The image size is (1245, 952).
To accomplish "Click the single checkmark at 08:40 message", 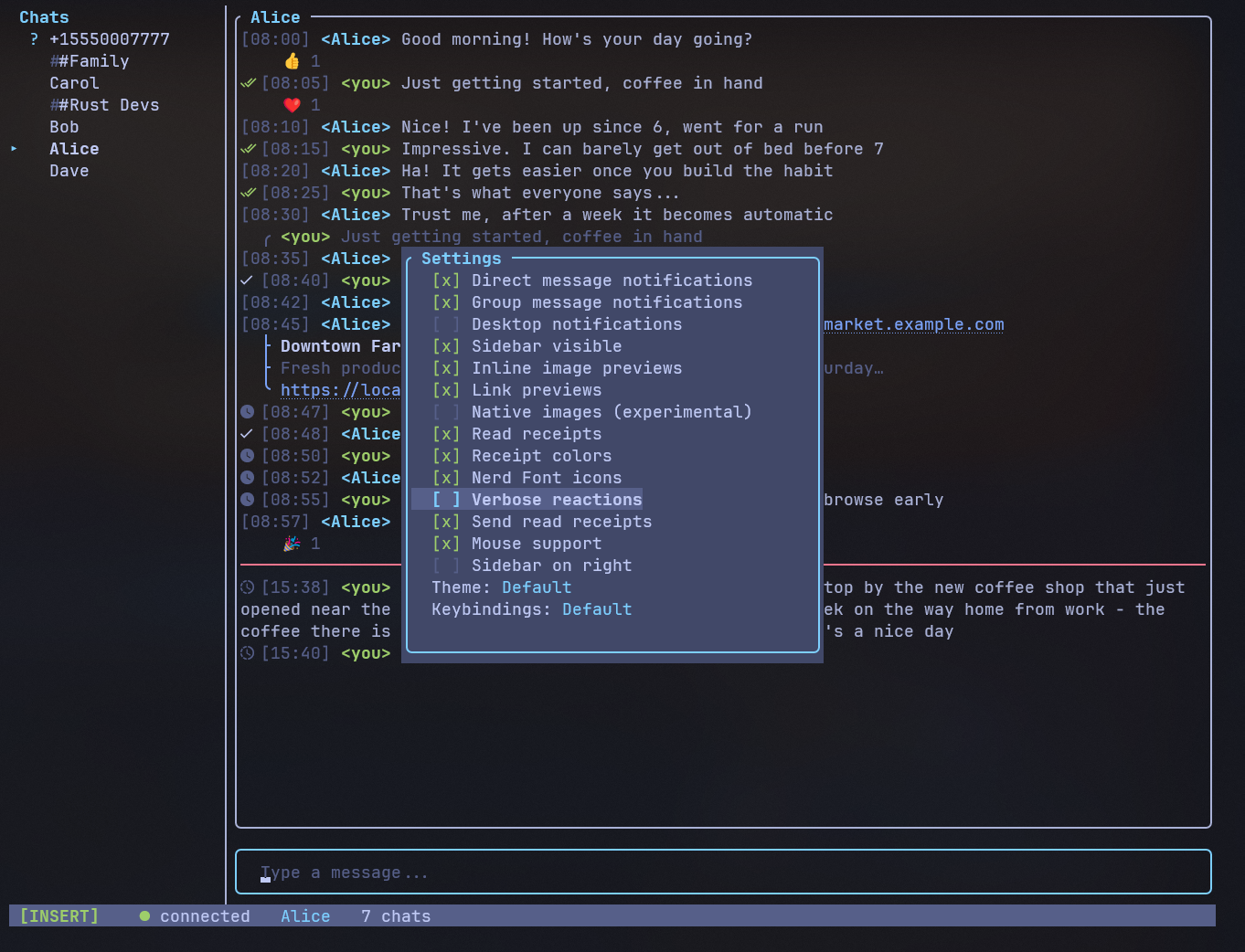I will point(247,280).
